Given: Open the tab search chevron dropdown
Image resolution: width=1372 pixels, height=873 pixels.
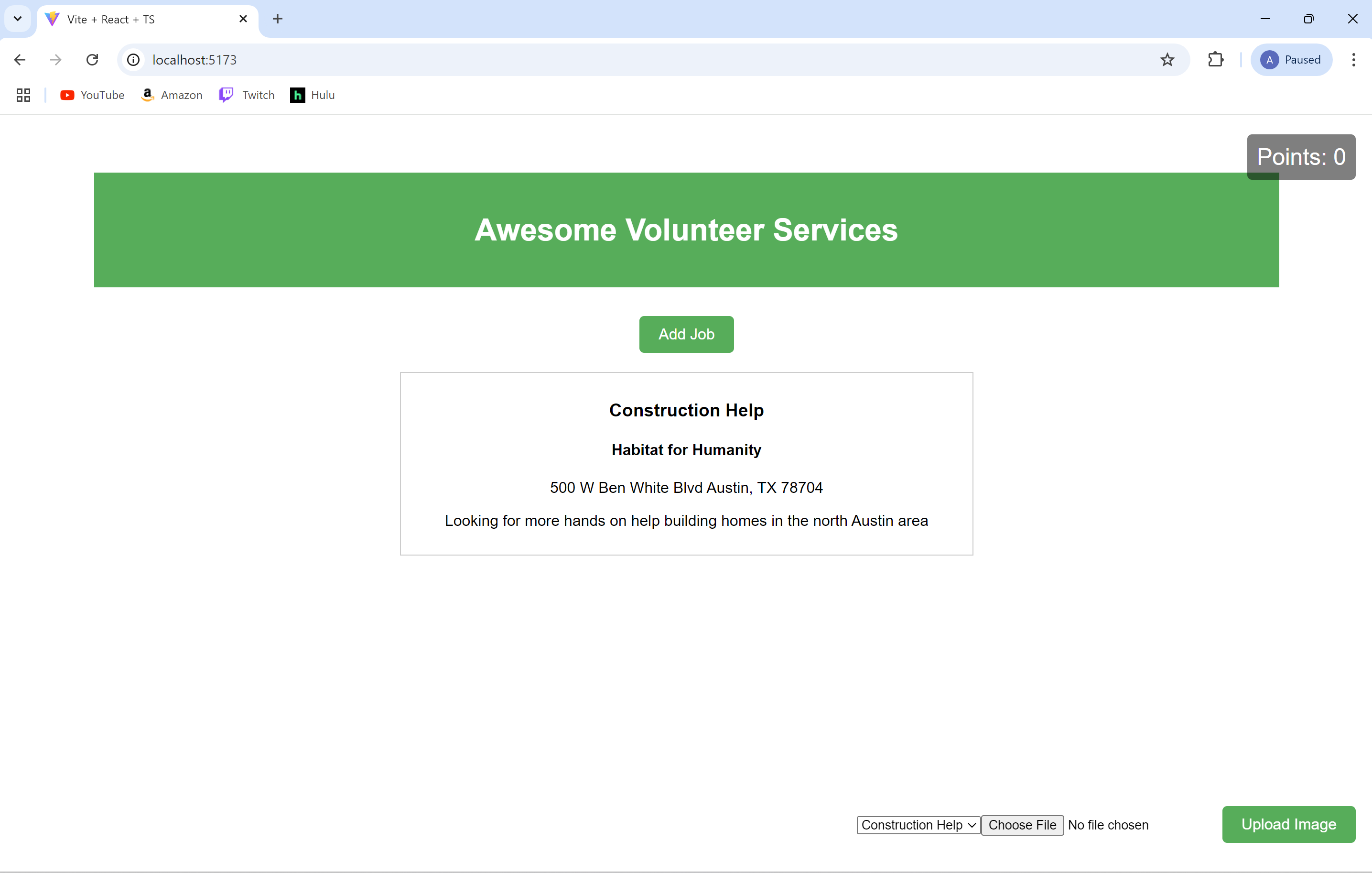Looking at the screenshot, I should 18,19.
